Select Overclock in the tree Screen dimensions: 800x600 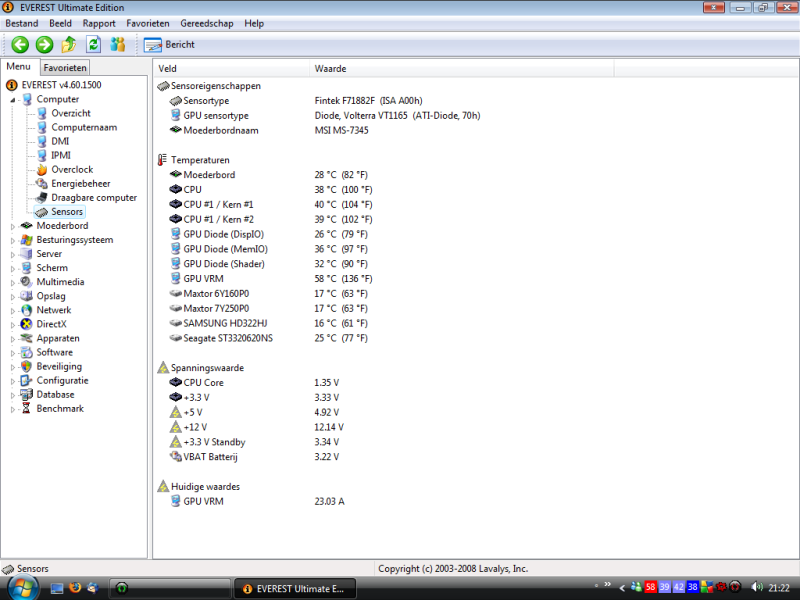coord(72,170)
